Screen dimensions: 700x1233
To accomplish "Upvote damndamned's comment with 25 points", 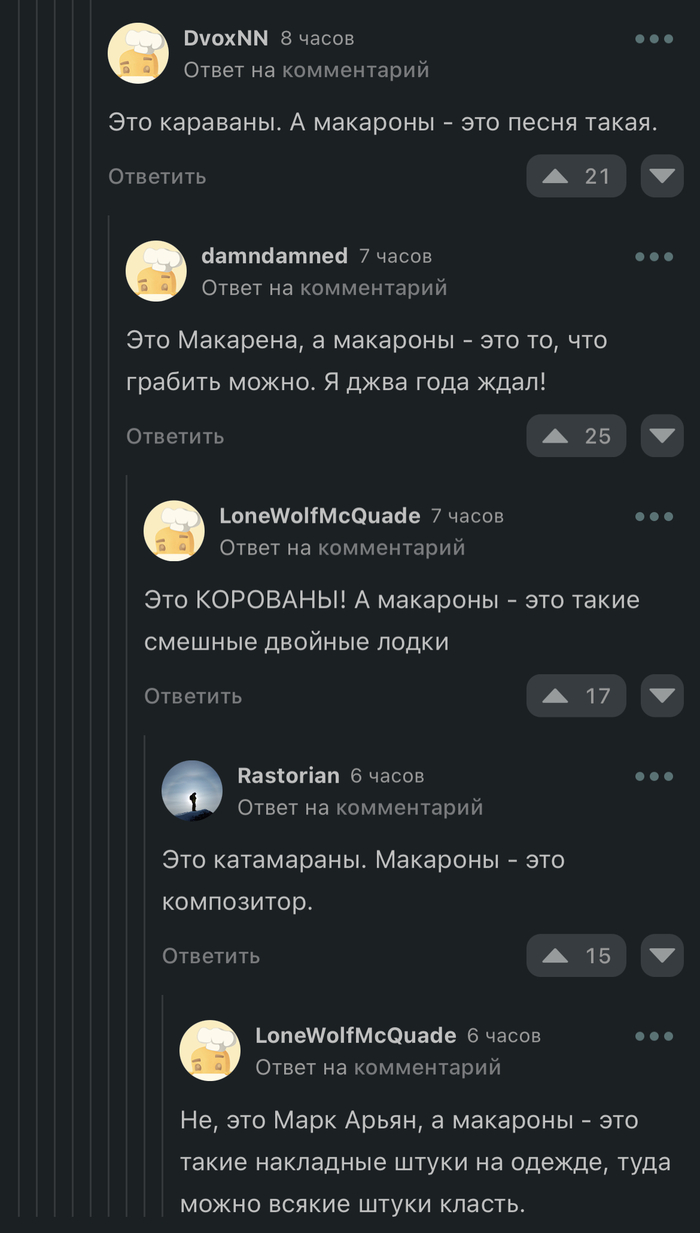I will [x=576, y=436].
